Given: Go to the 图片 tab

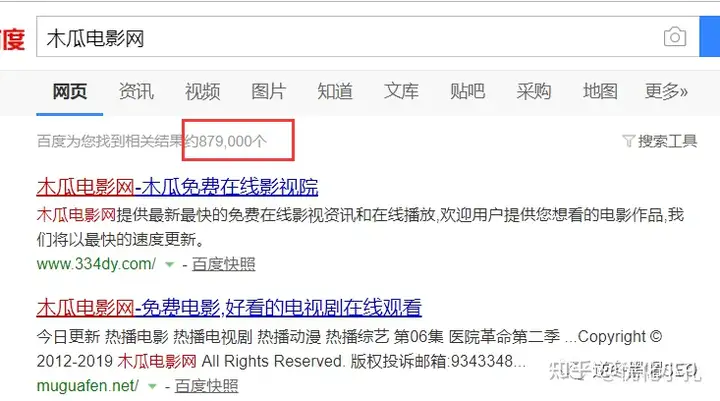Looking at the screenshot, I should [x=269, y=91].
